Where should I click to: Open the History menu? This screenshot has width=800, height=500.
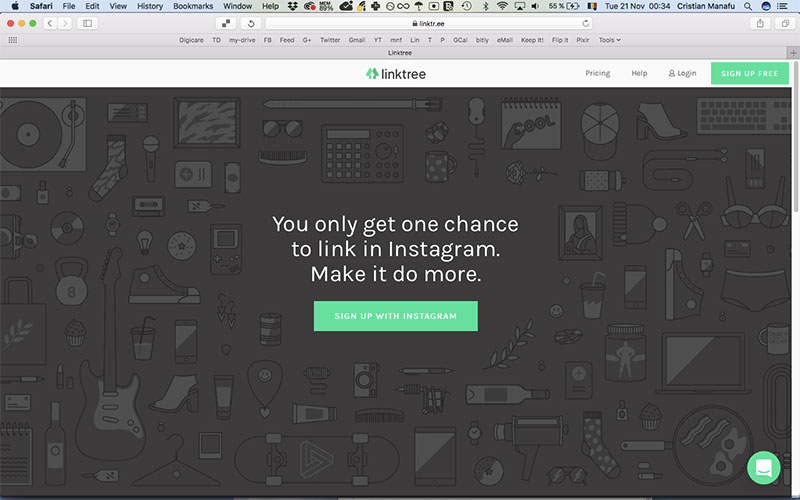tap(150, 6)
